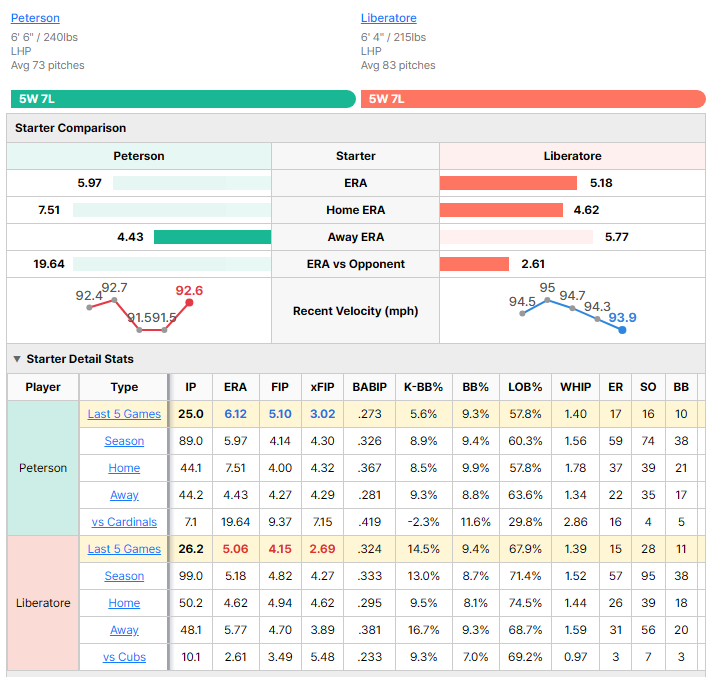Screen dimensions: 712x677
Task: Click the BB% column header
Action: click(x=475, y=387)
